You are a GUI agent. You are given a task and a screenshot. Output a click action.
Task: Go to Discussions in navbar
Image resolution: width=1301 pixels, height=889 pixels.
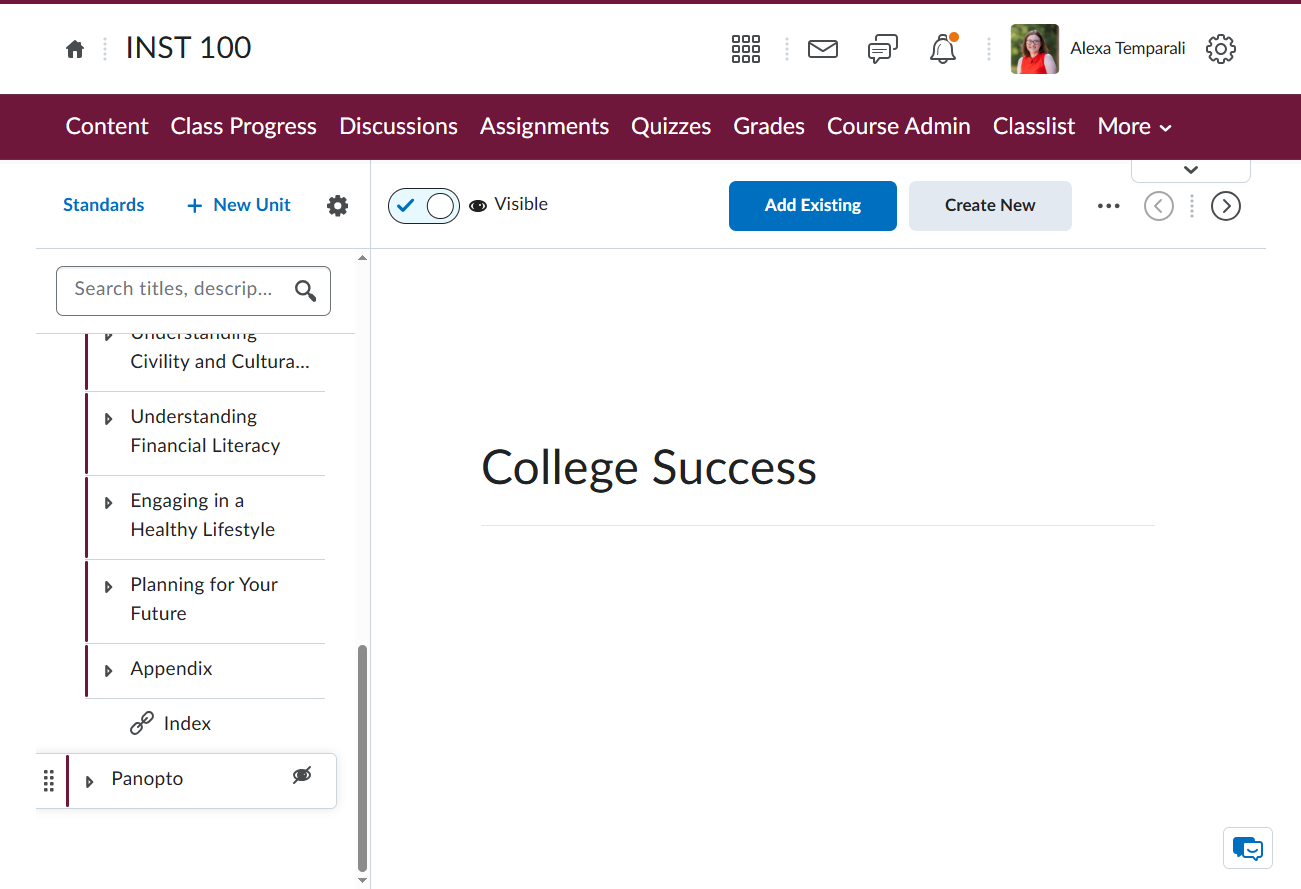pos(399,127)
